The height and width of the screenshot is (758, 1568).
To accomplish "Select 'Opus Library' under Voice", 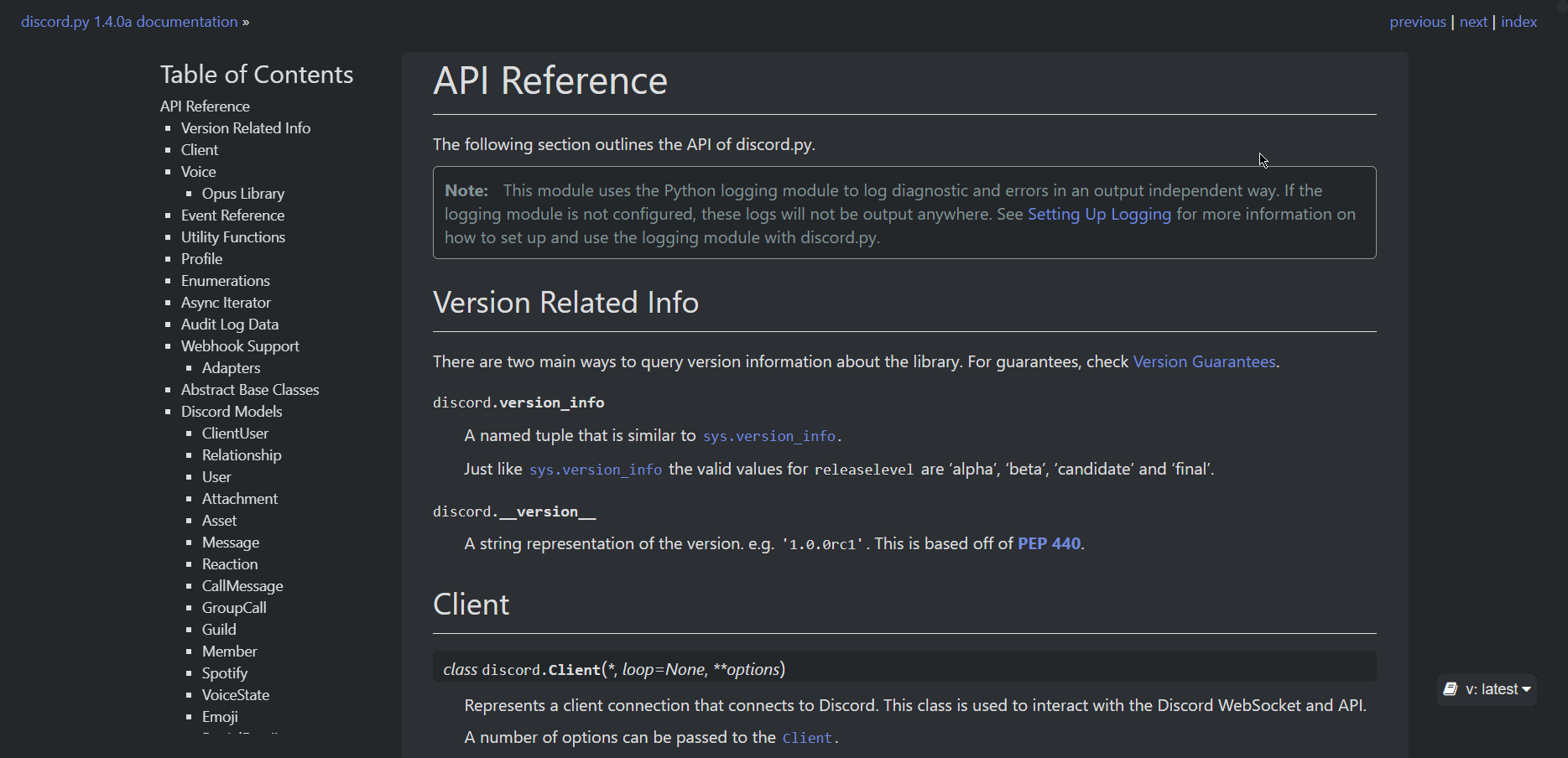I will pyautogui.click(x=243, y=194).
